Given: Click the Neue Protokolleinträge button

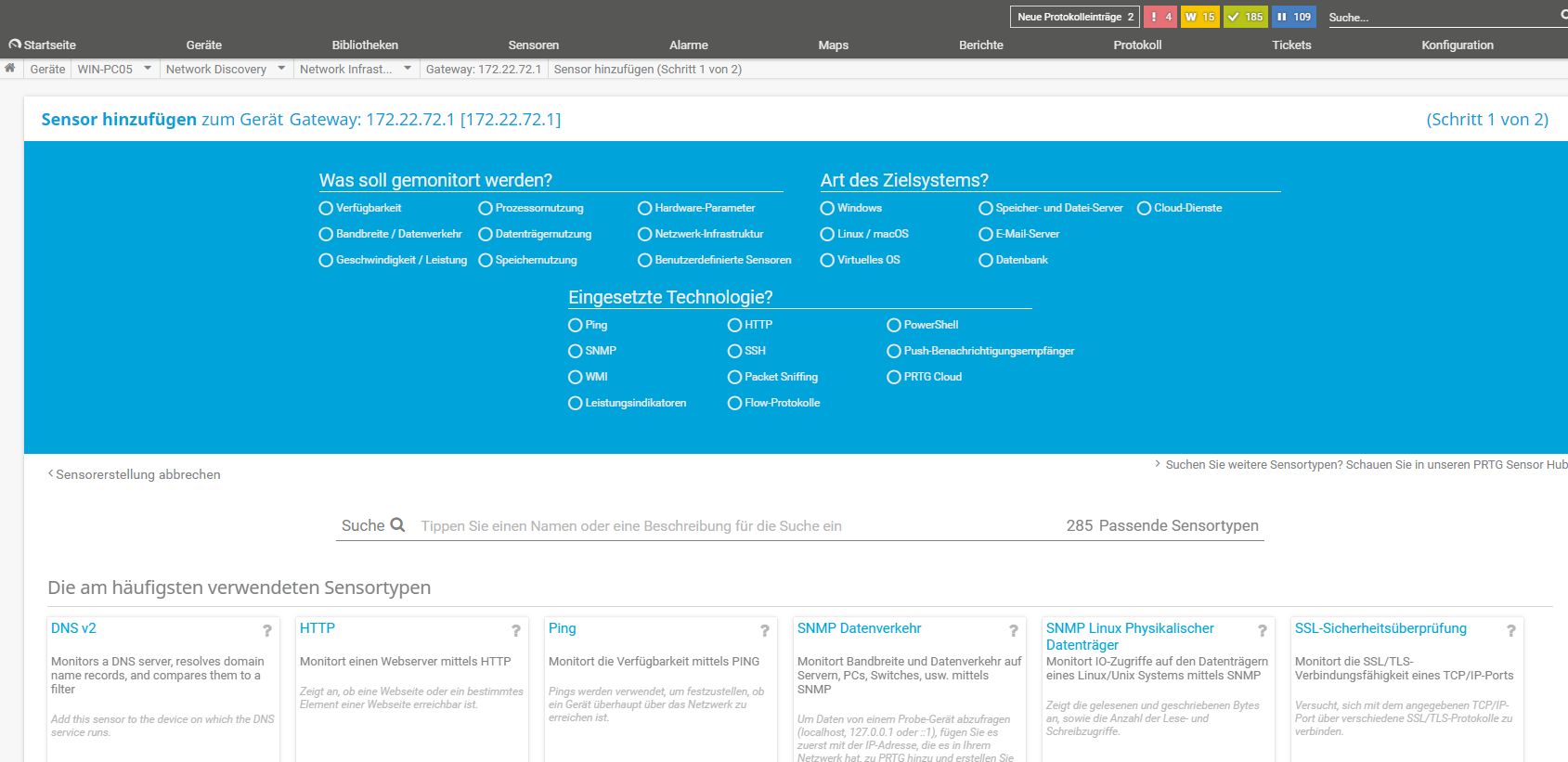Looking at the screenshot, I should (x=1074, y=17).
